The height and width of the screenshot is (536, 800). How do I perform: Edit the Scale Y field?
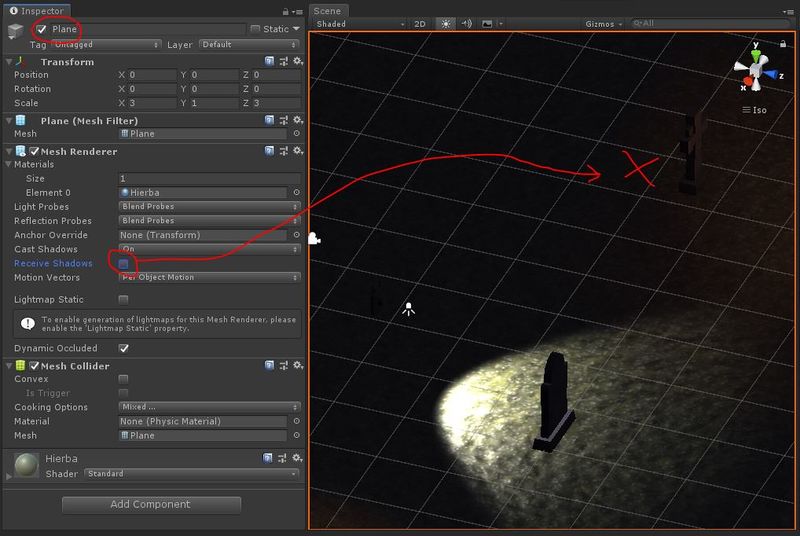coord(213,103)
